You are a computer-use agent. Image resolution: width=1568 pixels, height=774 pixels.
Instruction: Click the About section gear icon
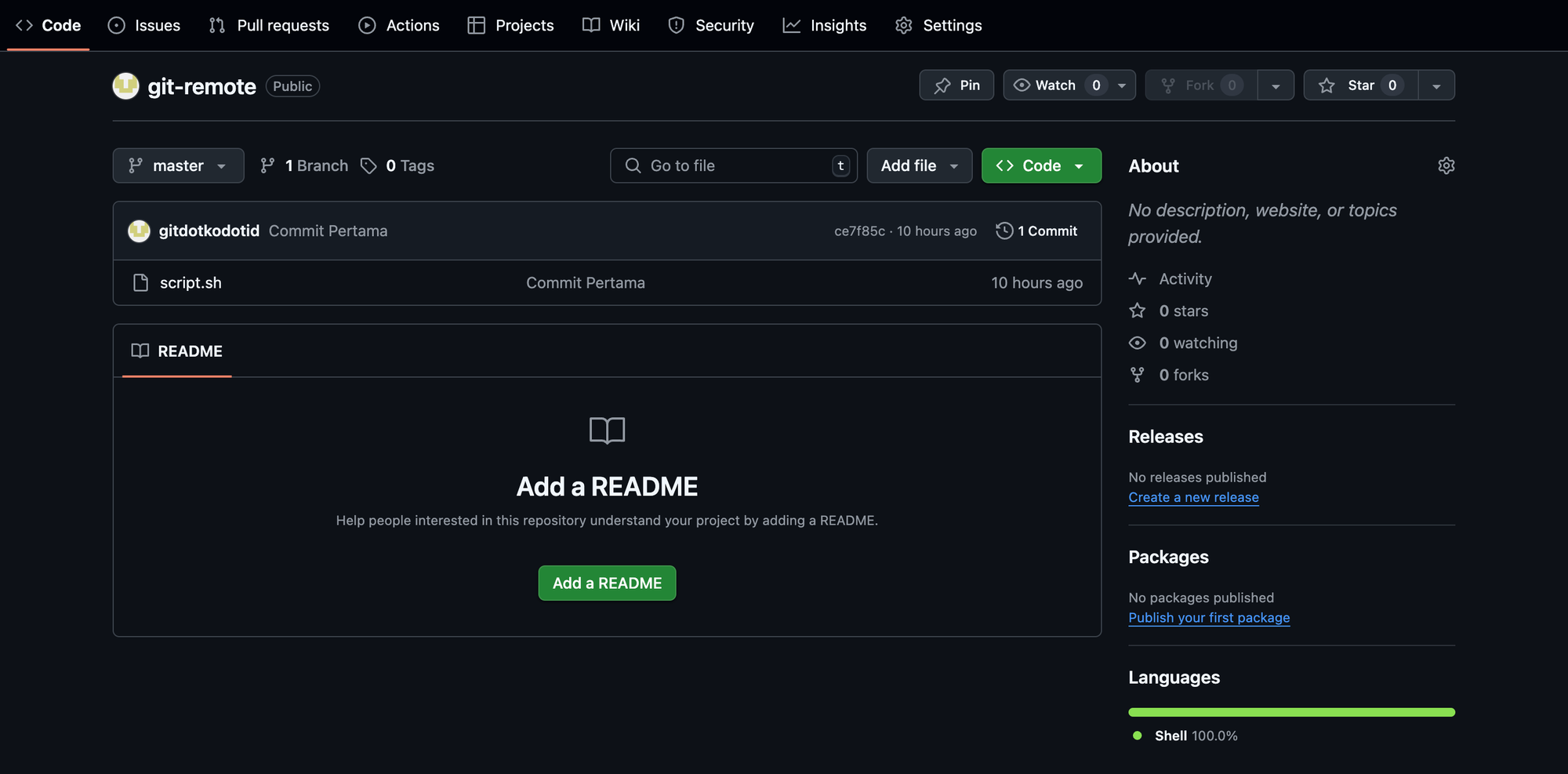point(1446,165)
